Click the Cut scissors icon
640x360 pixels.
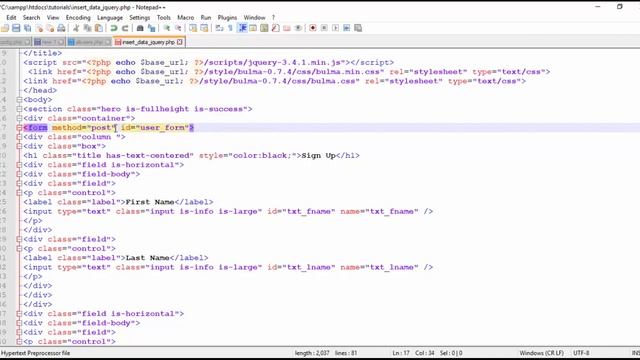(x=76, y=28)
